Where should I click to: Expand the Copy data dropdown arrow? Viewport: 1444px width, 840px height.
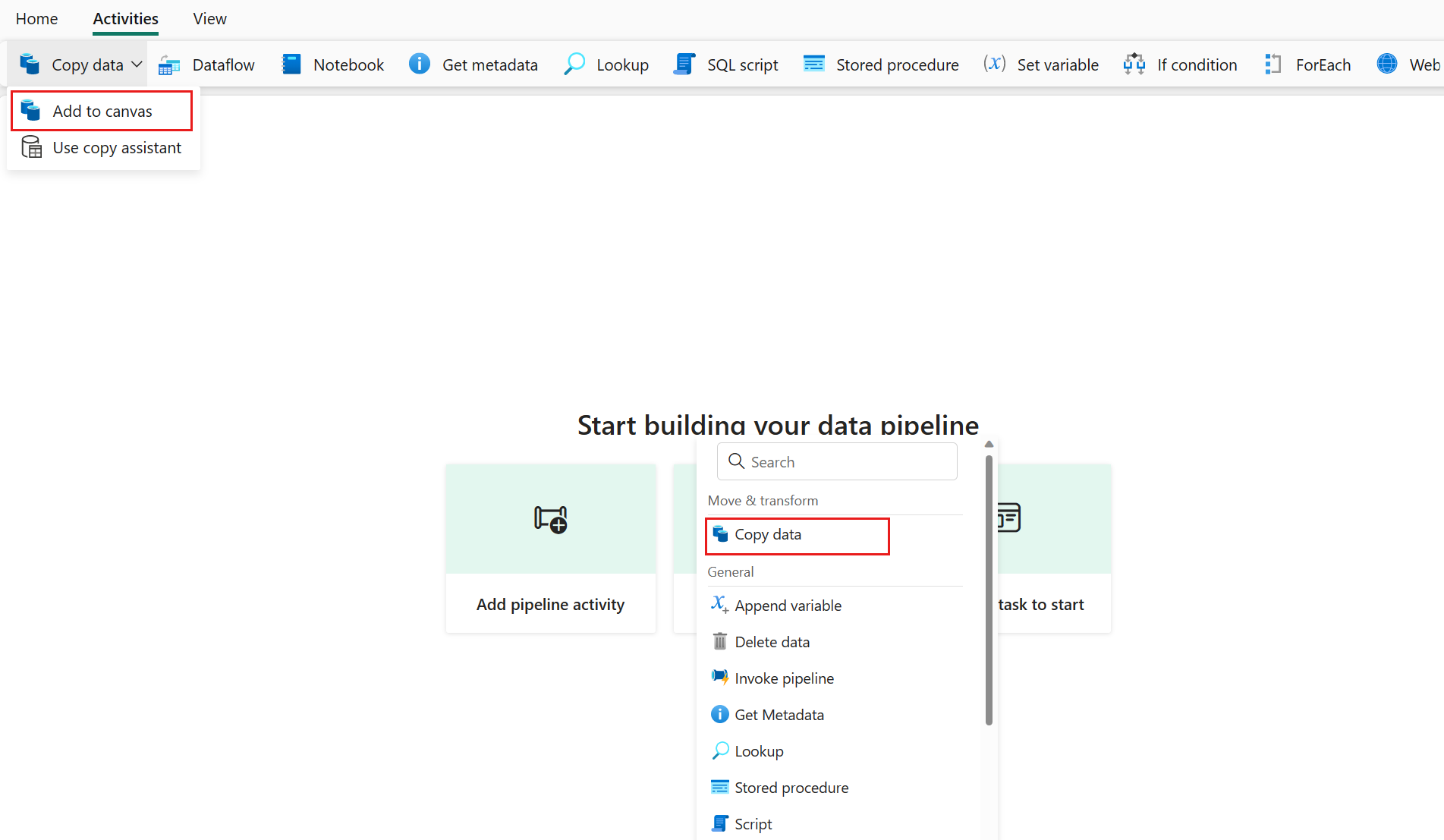coord(137,65)
